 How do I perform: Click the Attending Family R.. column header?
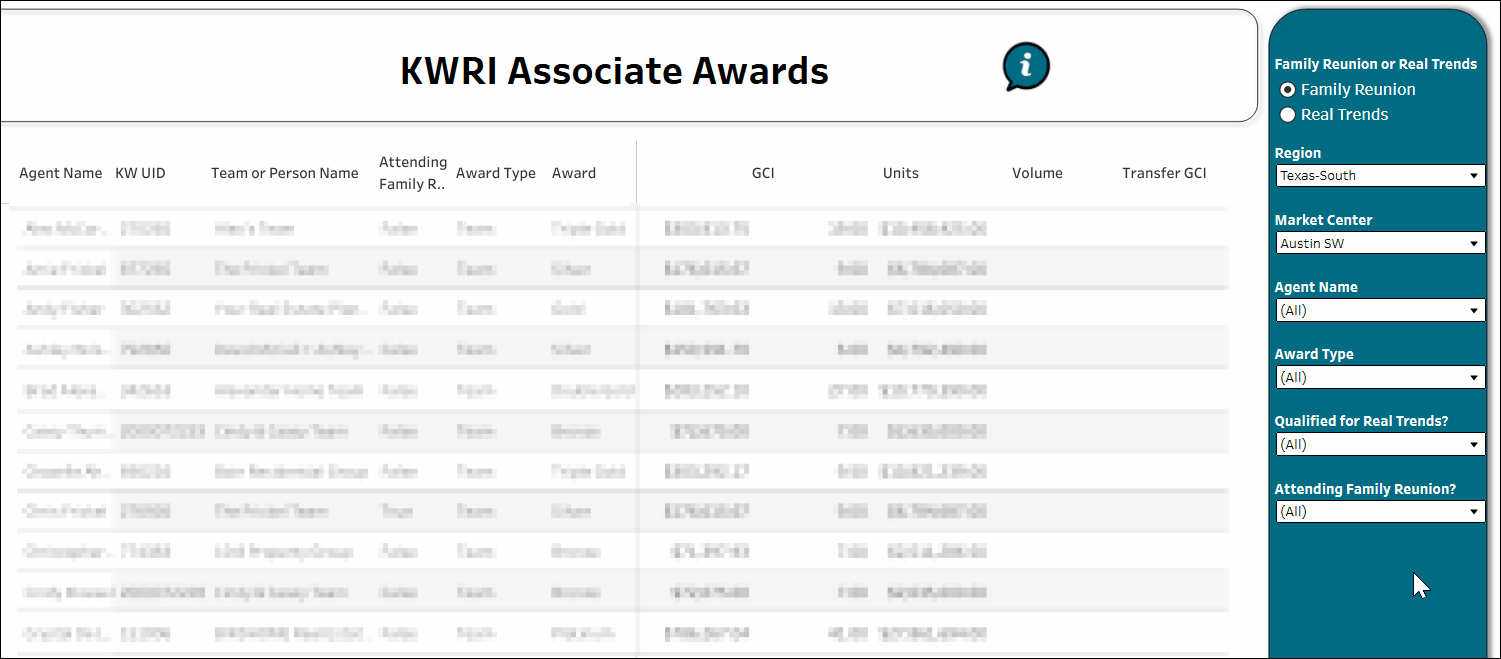point(413,173)
